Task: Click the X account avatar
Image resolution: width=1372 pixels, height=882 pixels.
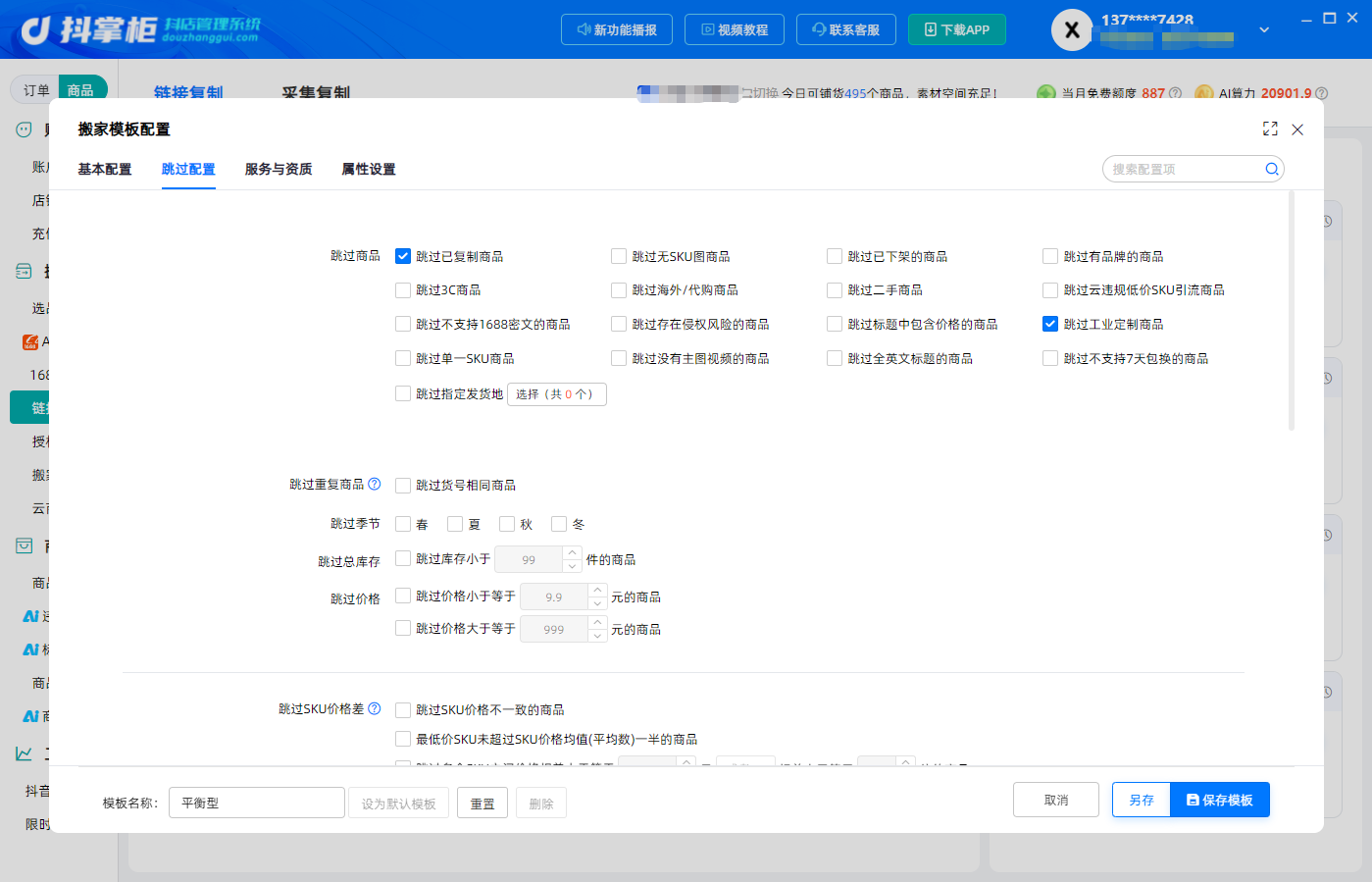Action: click(x=1072, y=30)
